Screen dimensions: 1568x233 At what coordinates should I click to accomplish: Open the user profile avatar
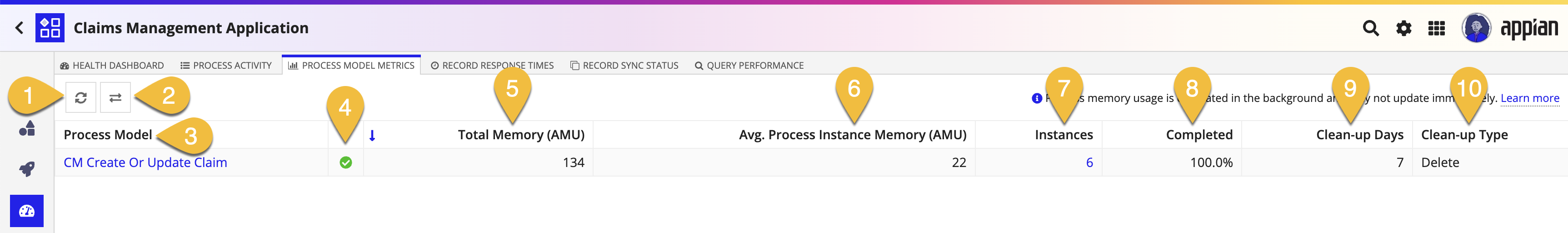pyautogui.click(x=1476, y=28)
